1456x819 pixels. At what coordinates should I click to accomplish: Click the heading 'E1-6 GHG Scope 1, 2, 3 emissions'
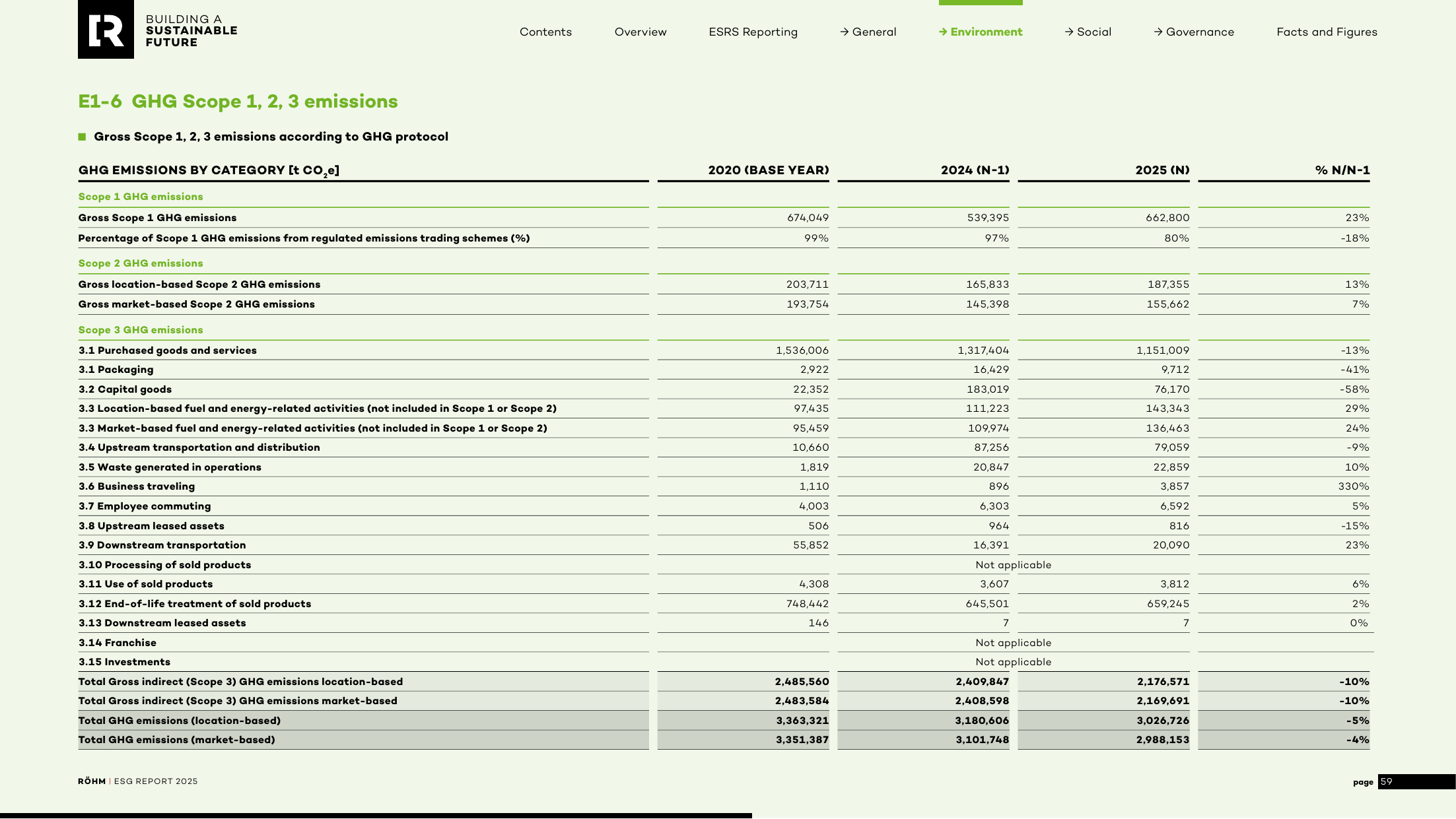[238, 101]
